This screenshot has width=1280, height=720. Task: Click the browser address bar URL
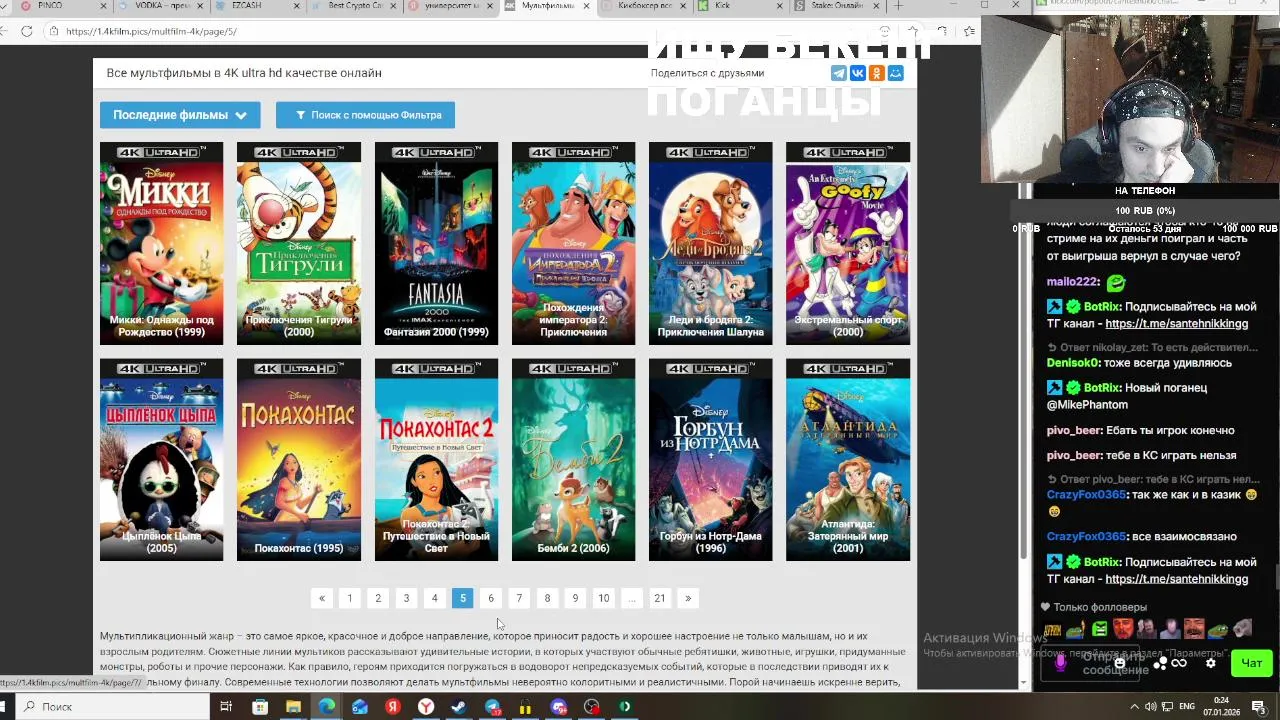coord(152,31)
